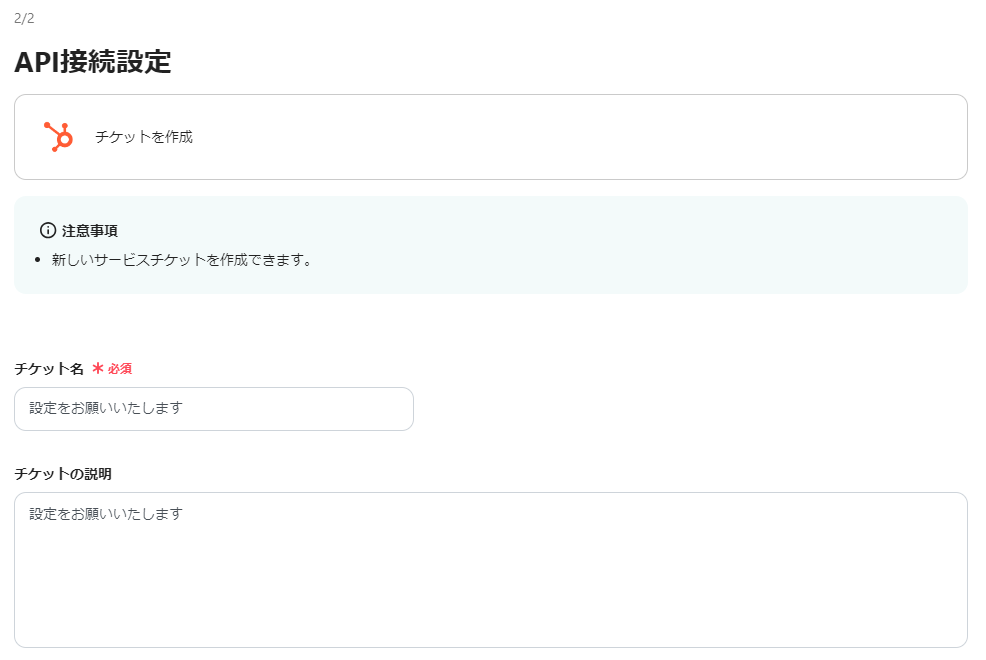Focus the チケット名 text input field
The height and width of the screenshot is (660, 986).
tap(213, 409)
